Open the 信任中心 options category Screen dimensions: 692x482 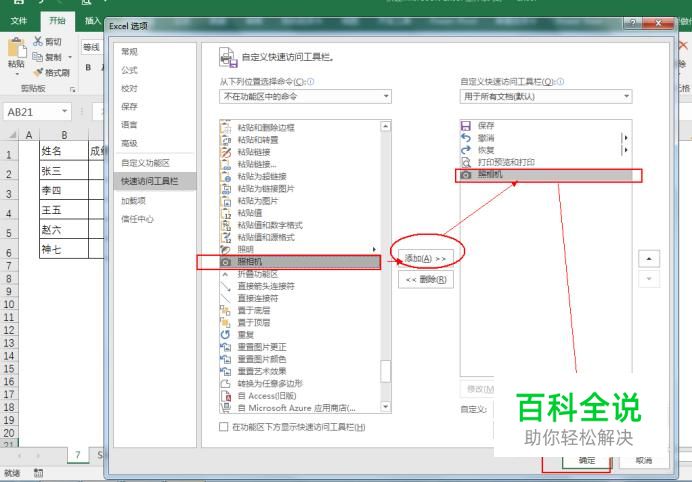pos(154,219)
